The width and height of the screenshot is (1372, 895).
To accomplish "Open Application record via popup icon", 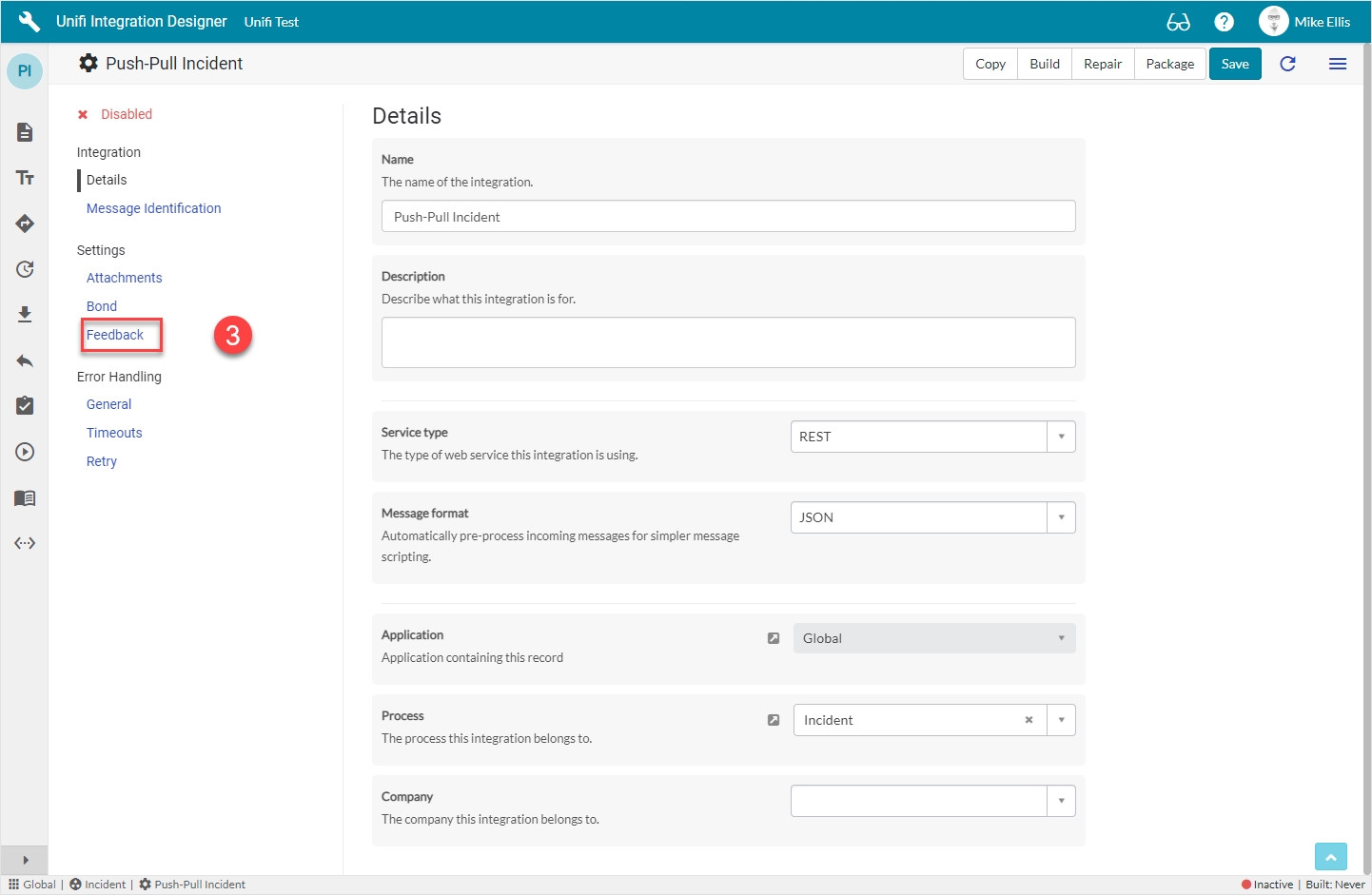I will [774, 638].
